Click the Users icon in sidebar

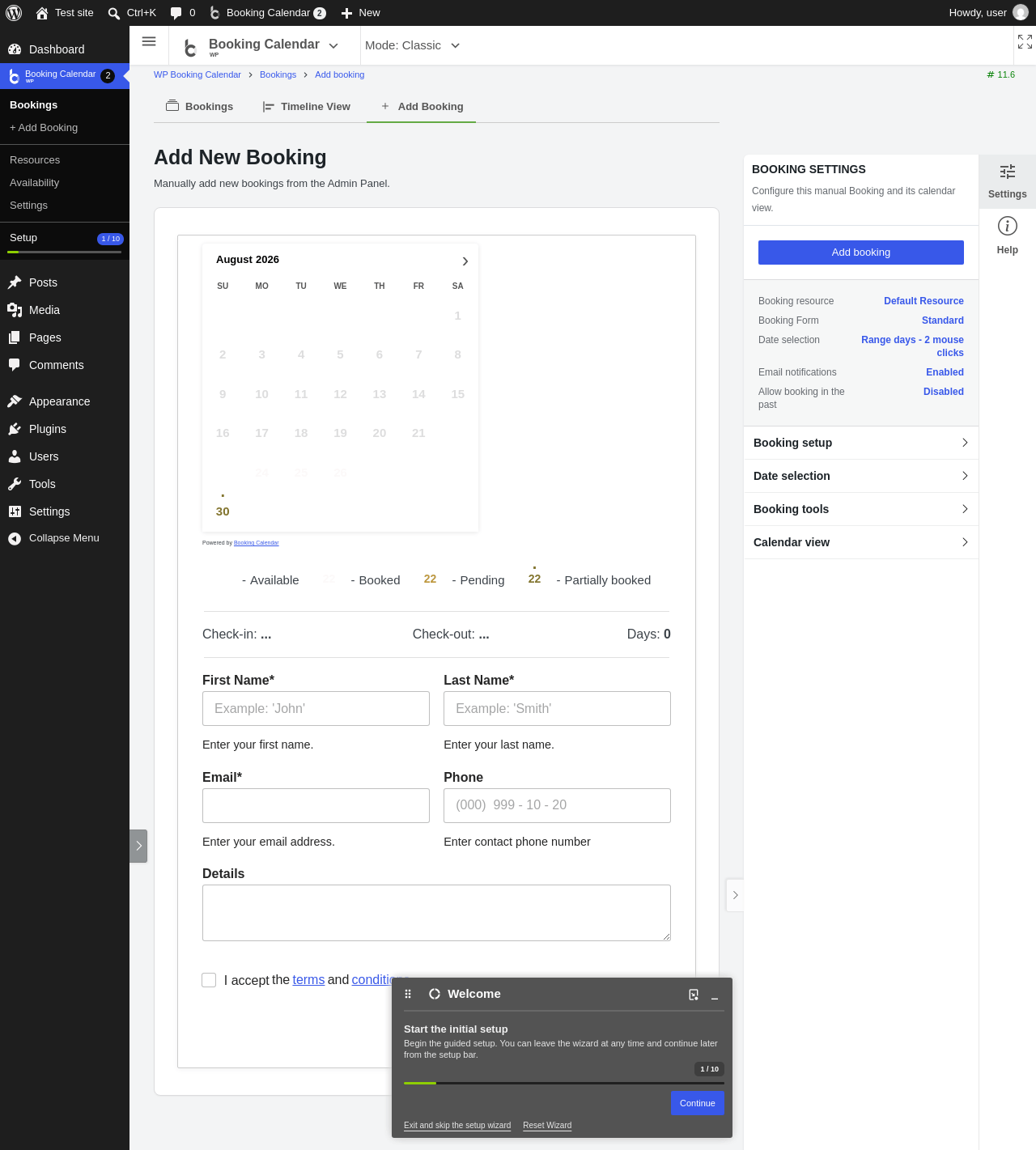pos(15,456)
